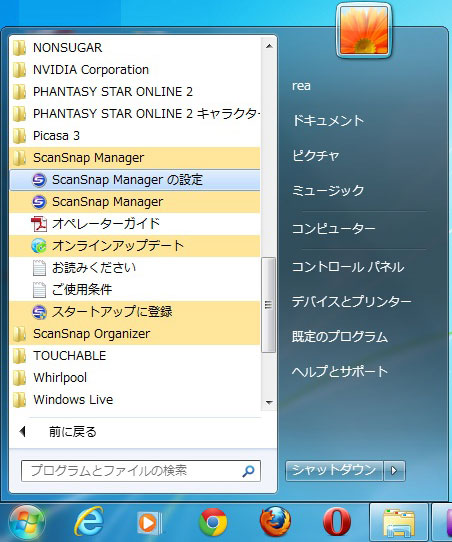Open Windows Media Player from taskbar
The height and width of the screenshot is (542, 452).
pos(149,523)
